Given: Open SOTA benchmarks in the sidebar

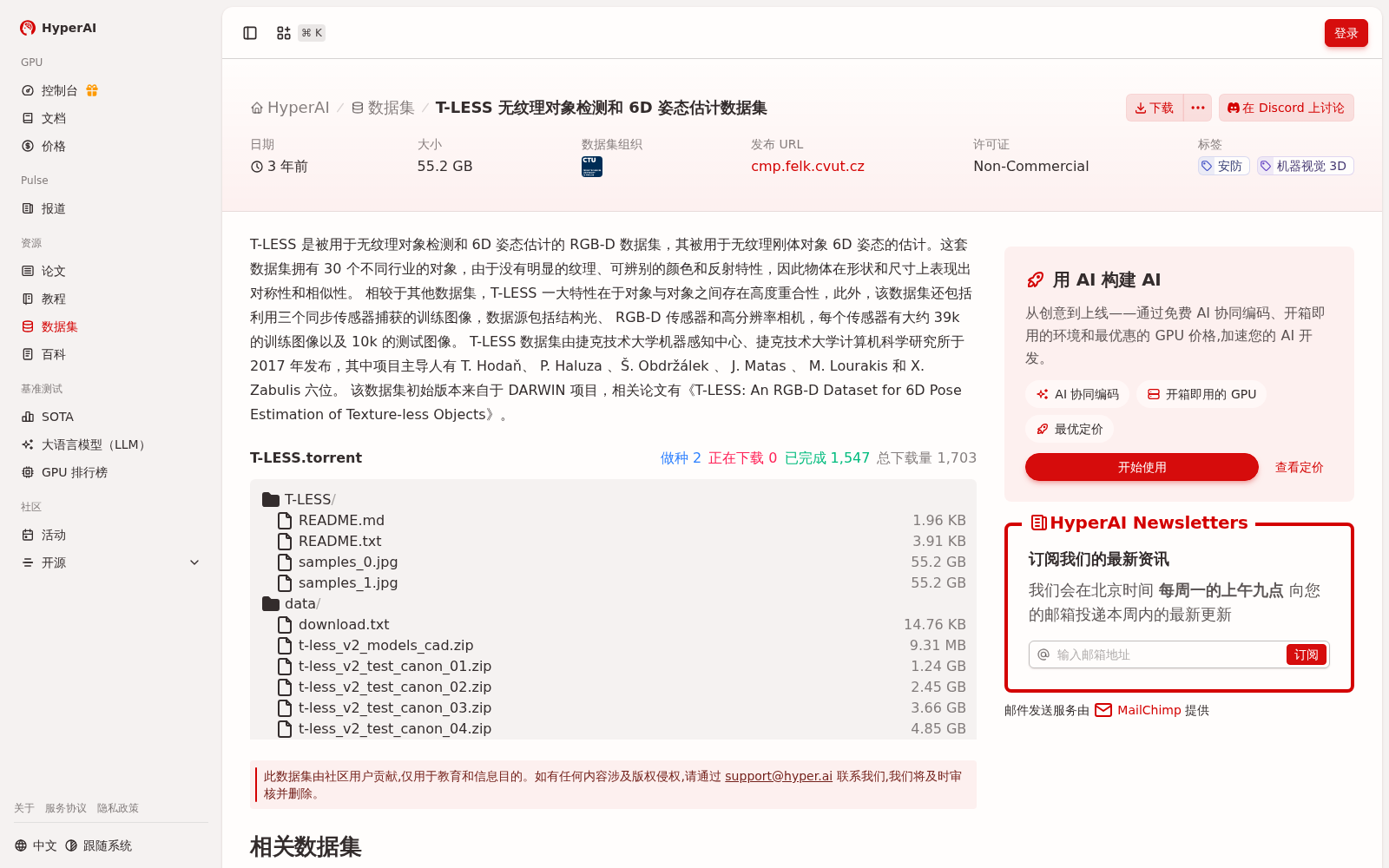Looking at the screenshot, I should (x=57, y=417).
